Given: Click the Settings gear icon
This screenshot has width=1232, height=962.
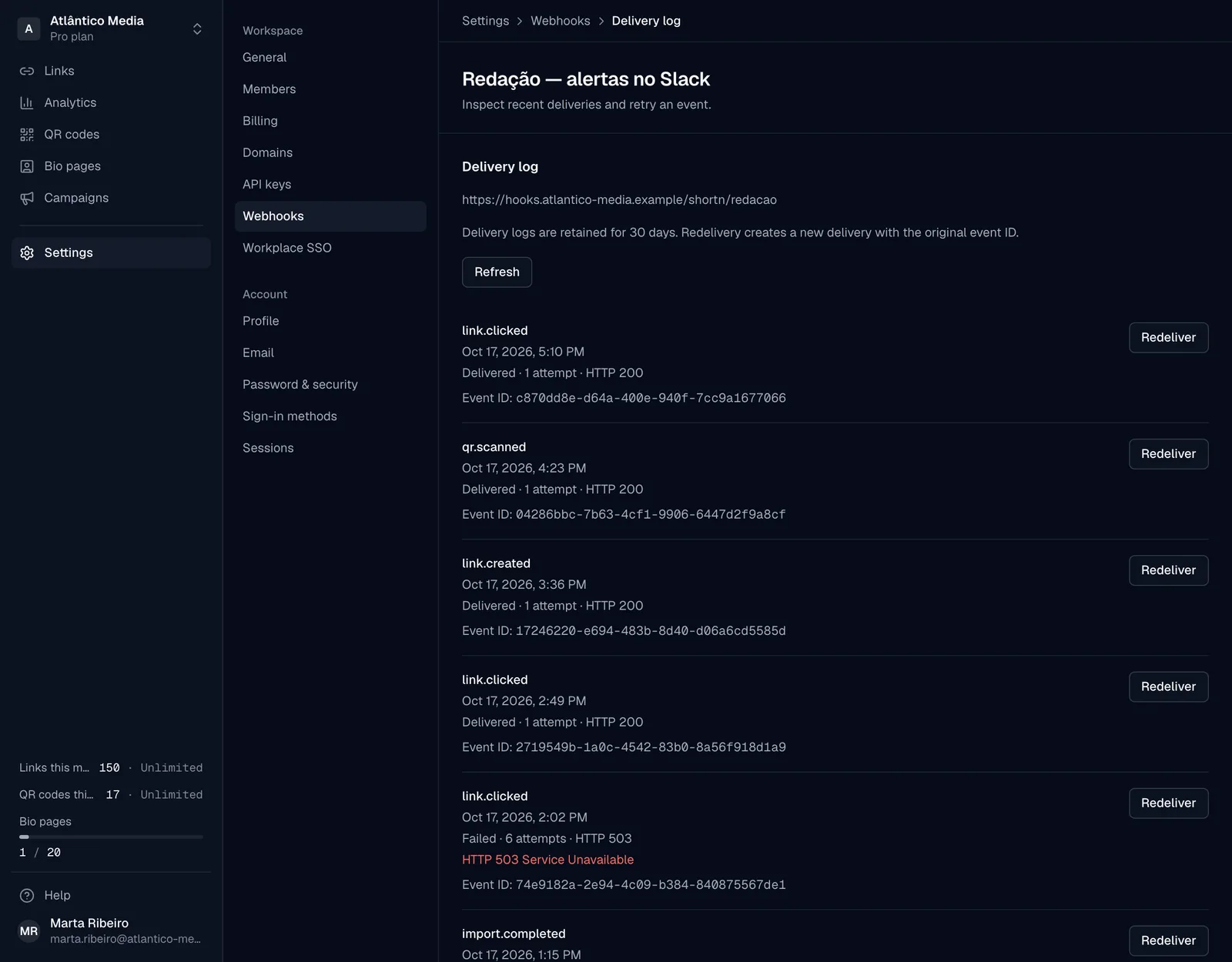Looking at the screenshot, I should pos(27,253).
